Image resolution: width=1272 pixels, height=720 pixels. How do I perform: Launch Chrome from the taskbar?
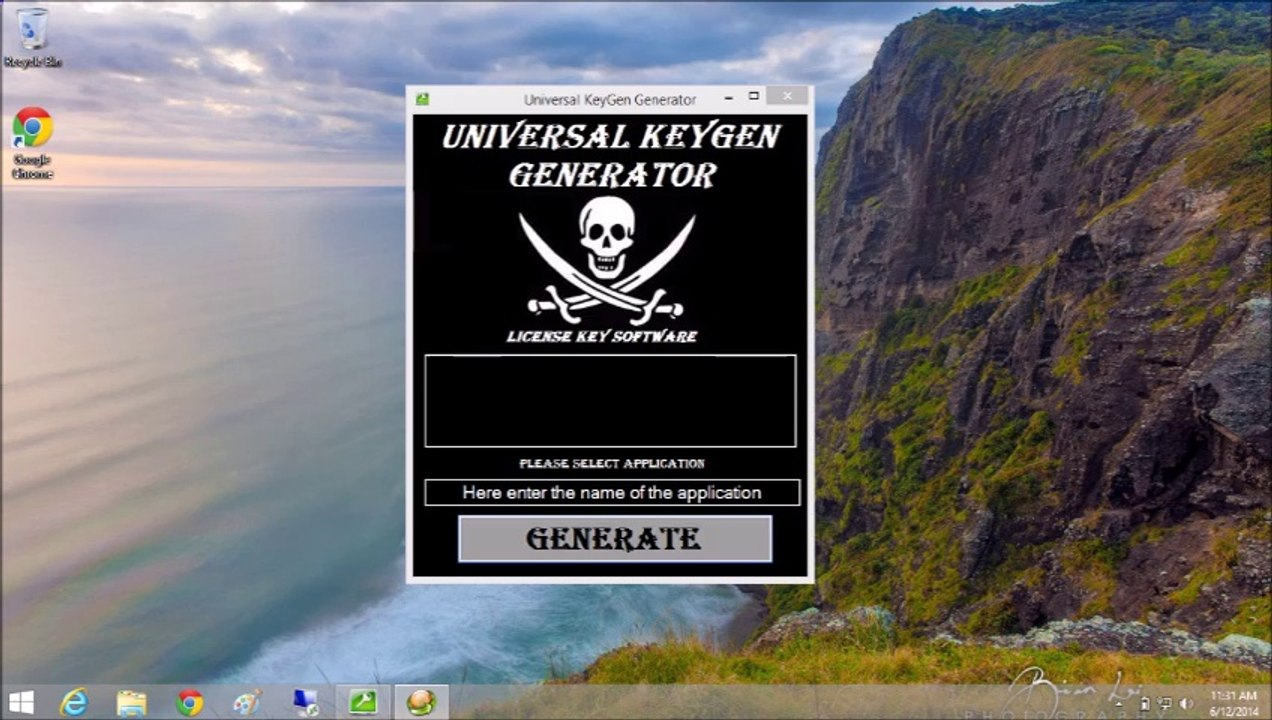(189, 703)
